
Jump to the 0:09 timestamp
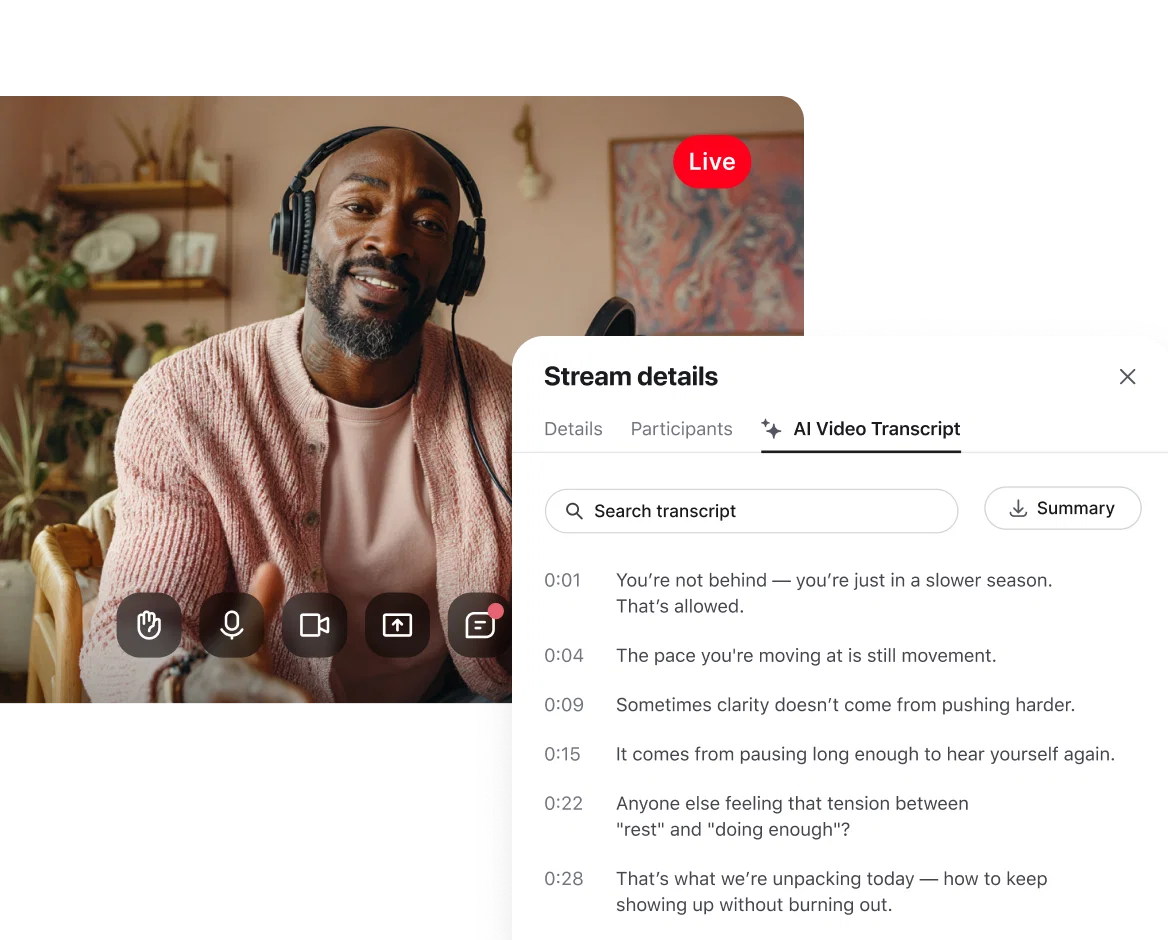click(x=564, y=705)
